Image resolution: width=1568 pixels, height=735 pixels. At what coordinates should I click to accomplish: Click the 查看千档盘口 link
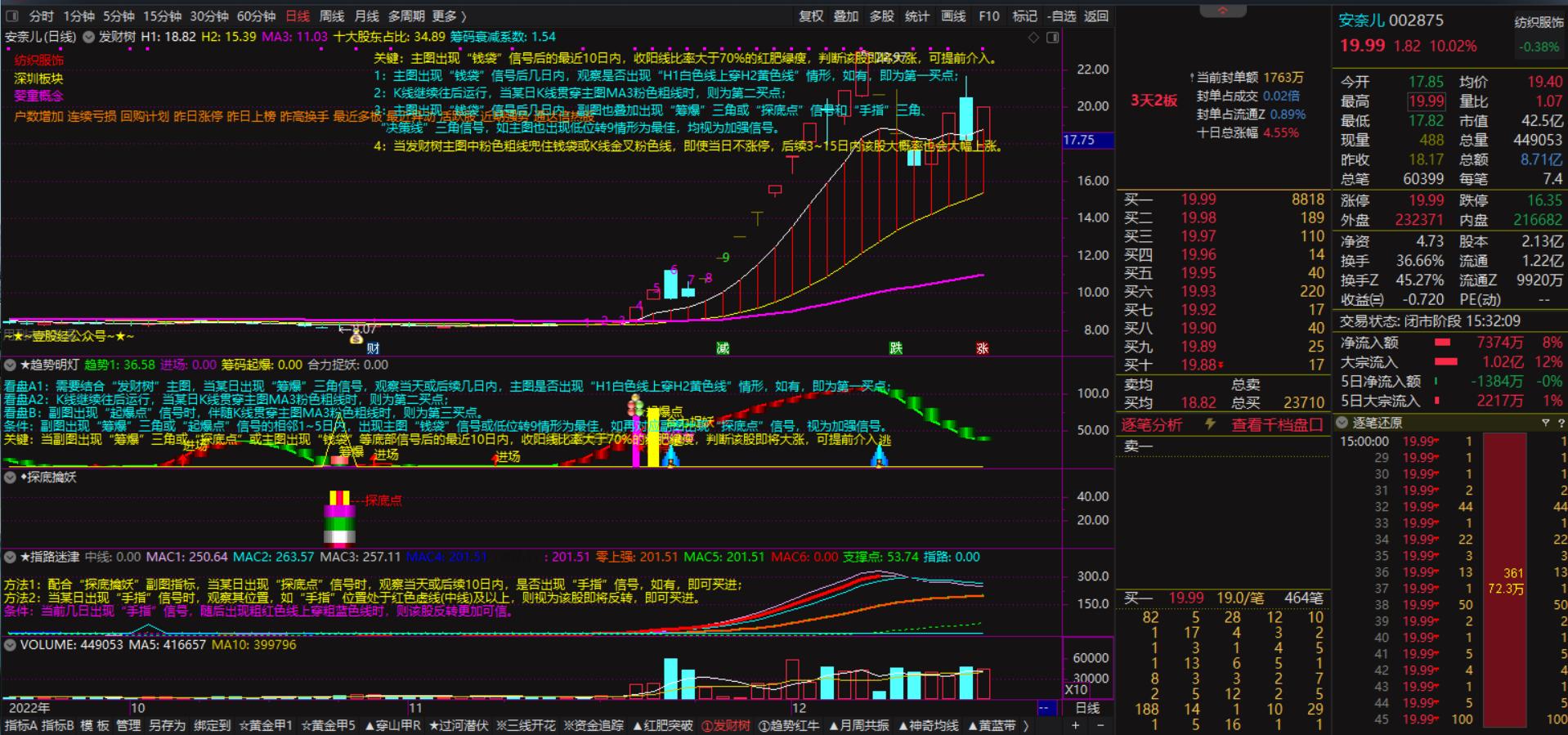click(1277, 424)
